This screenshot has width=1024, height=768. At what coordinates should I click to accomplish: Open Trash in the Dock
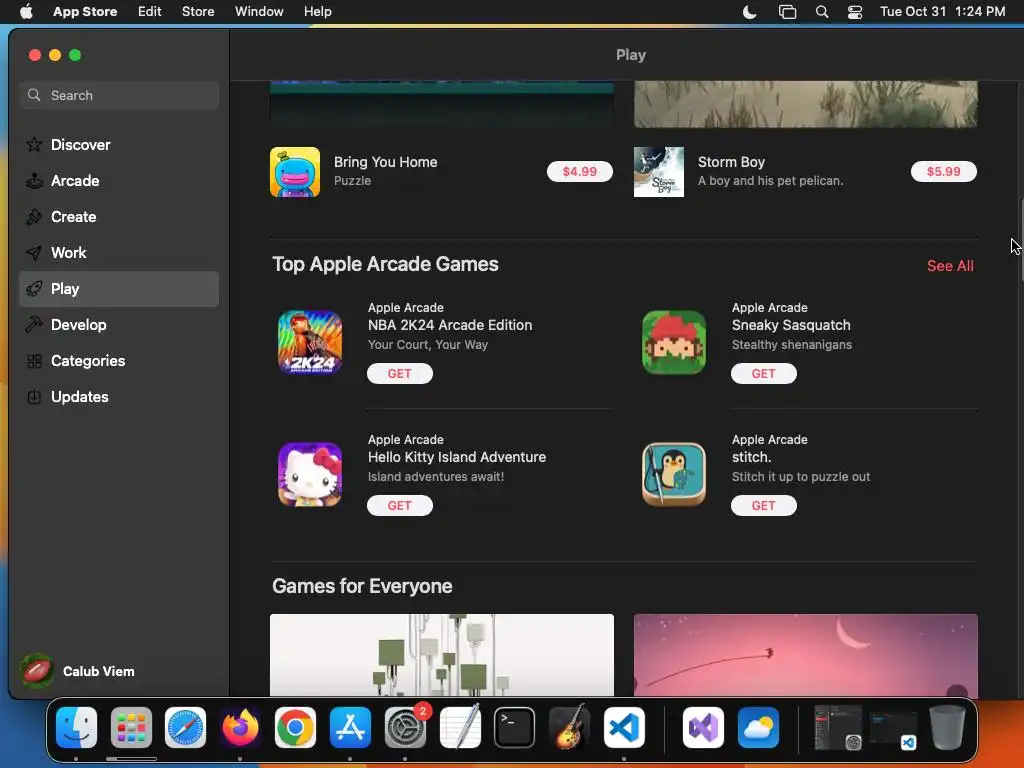[947, 728]
